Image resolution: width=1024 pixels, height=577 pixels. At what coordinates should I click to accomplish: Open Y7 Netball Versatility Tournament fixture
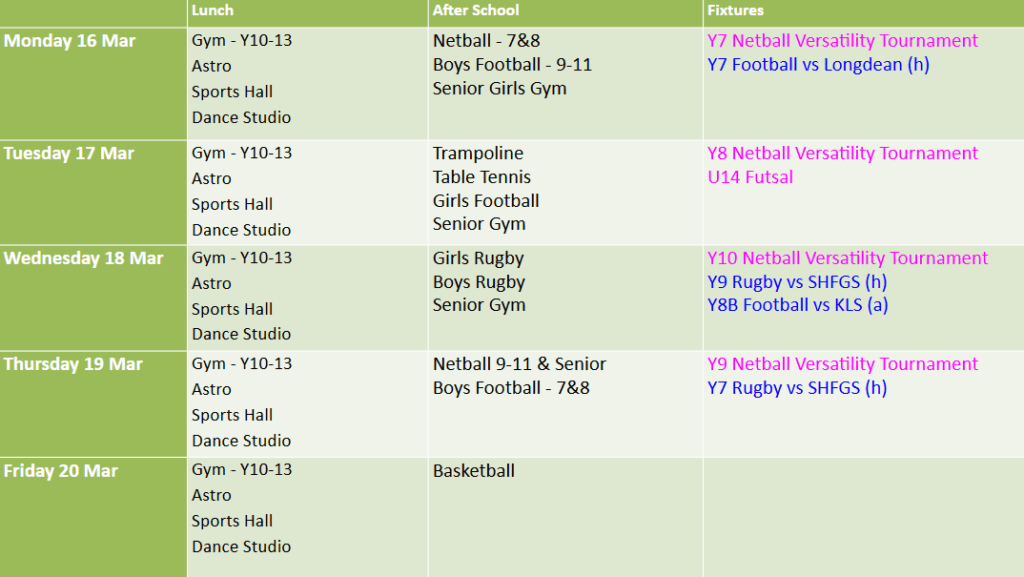842,41
